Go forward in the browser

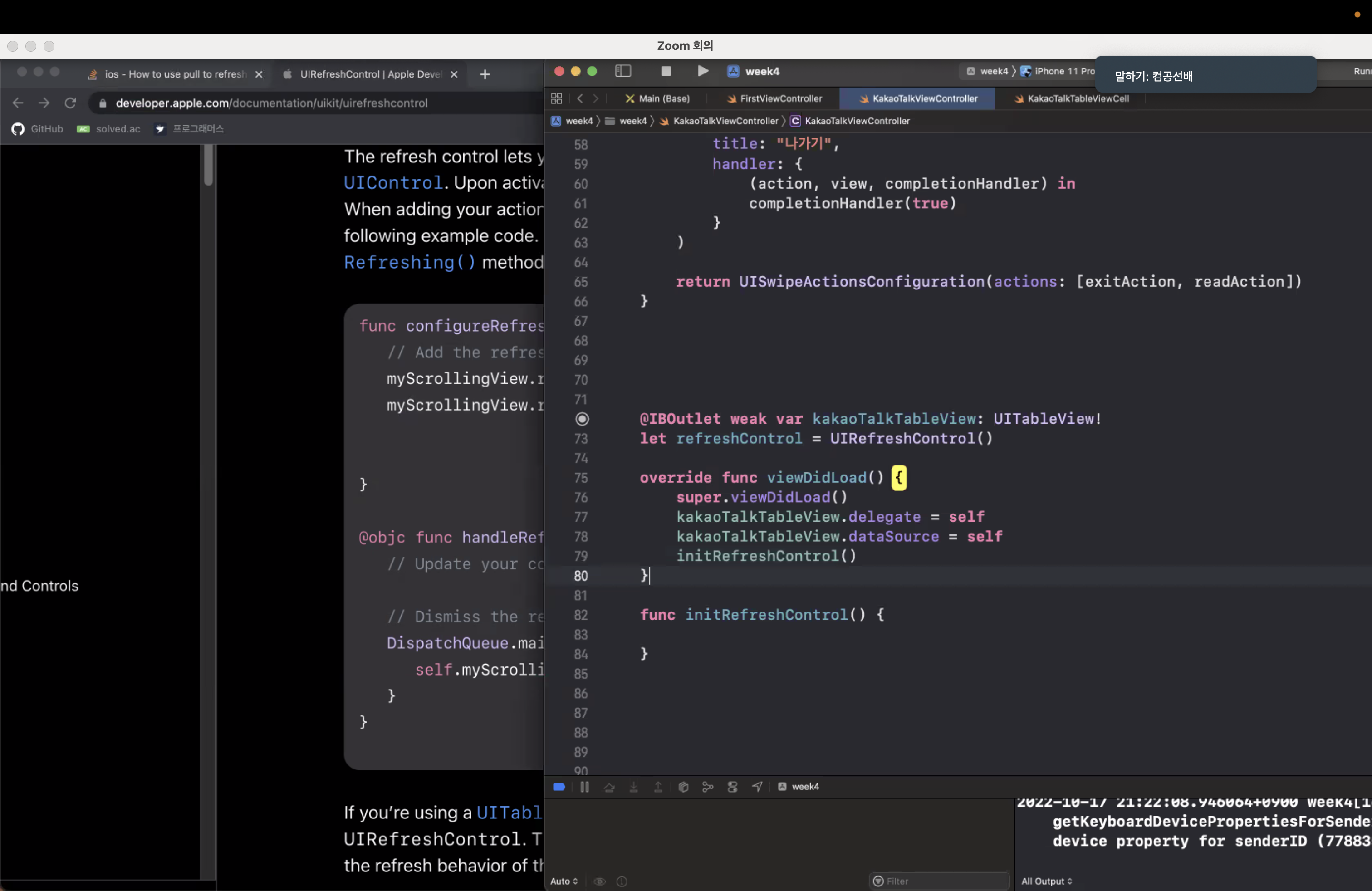44,103
